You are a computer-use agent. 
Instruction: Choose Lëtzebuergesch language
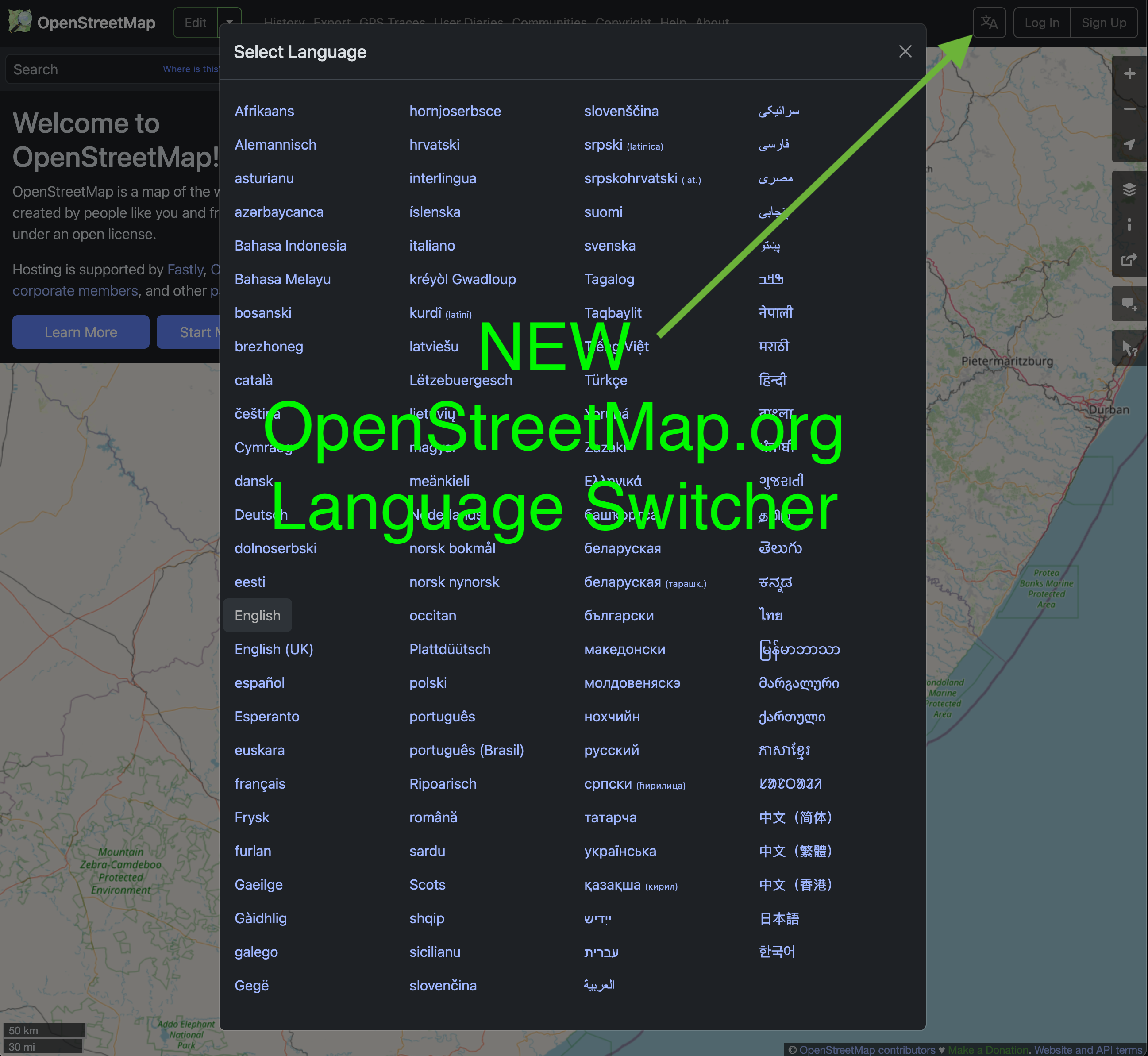[461, 380]
